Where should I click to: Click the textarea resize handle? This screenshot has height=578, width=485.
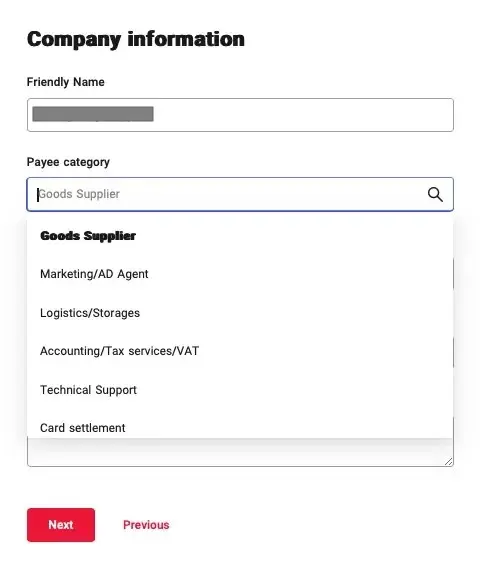point(449,462)
